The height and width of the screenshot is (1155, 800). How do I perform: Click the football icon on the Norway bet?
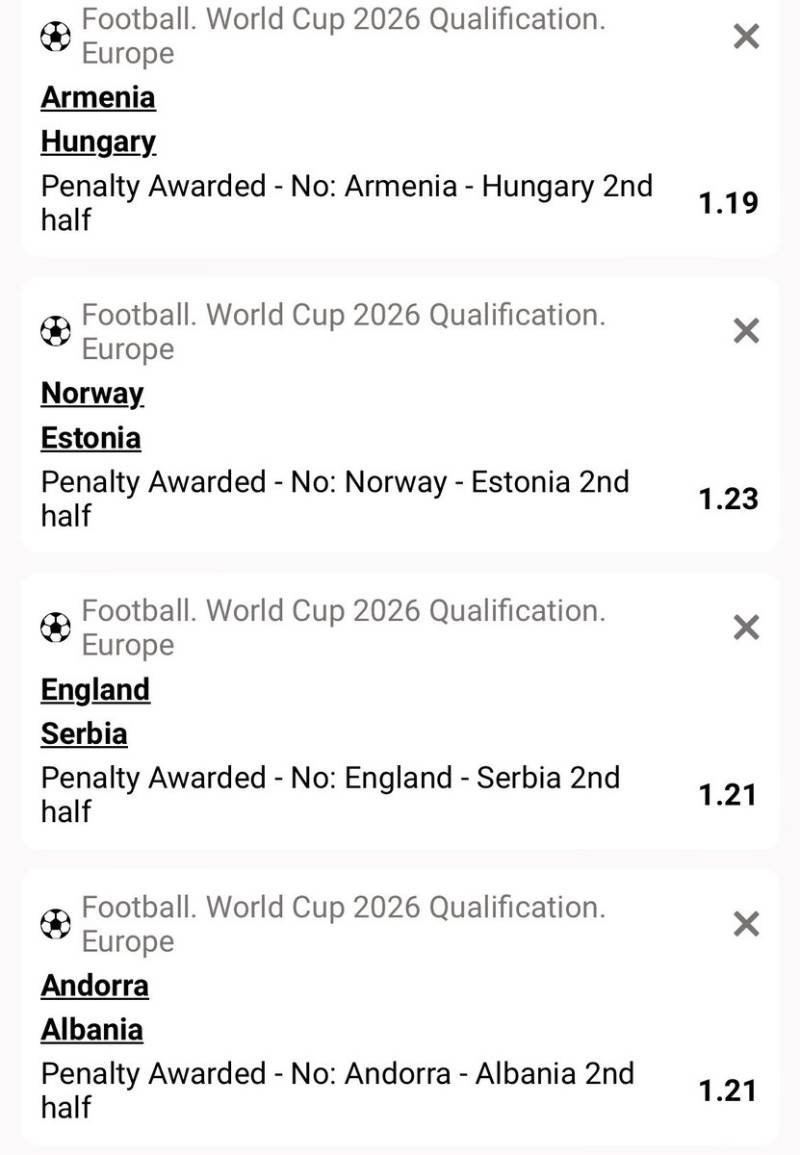click(x=56, y=331)
